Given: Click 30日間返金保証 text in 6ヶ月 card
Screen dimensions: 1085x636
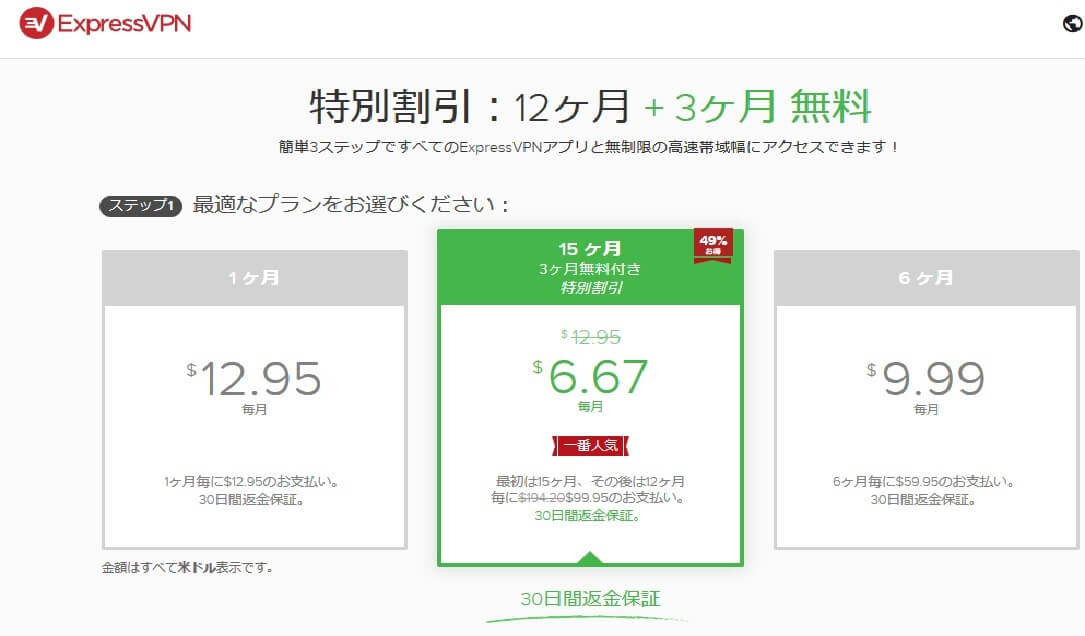Looking at the screenshot, I should pos(923,500).
